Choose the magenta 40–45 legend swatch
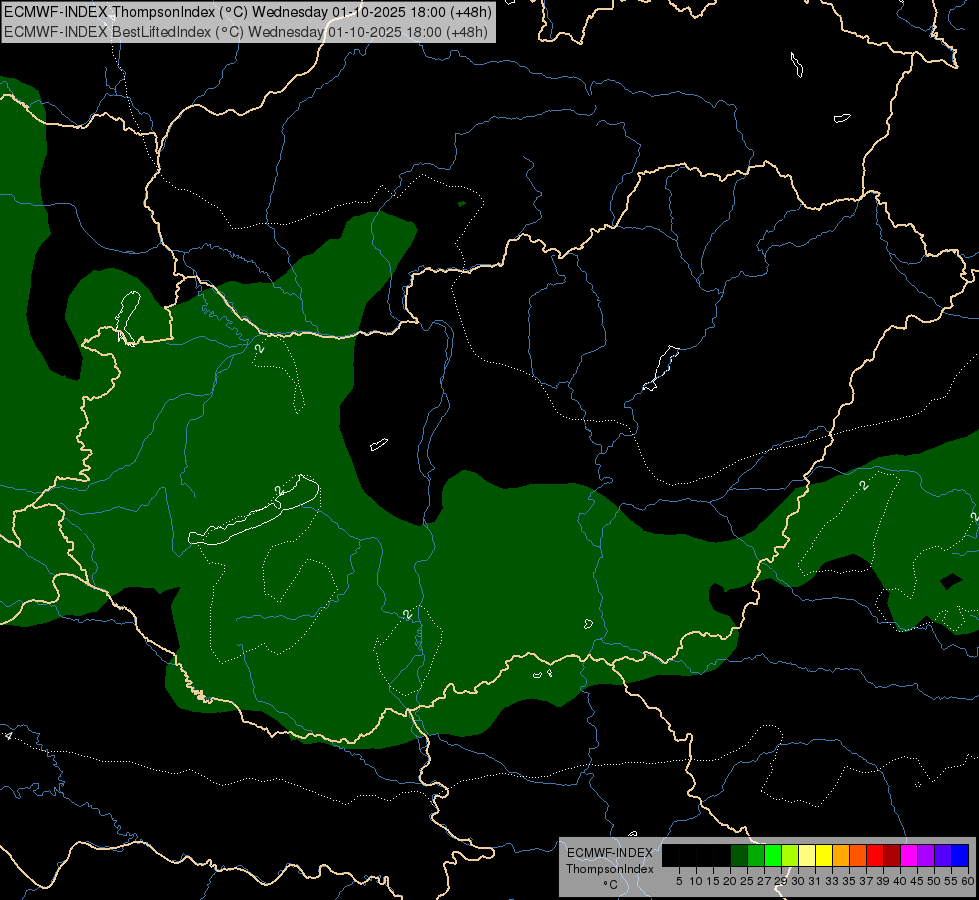 (909, 855)
